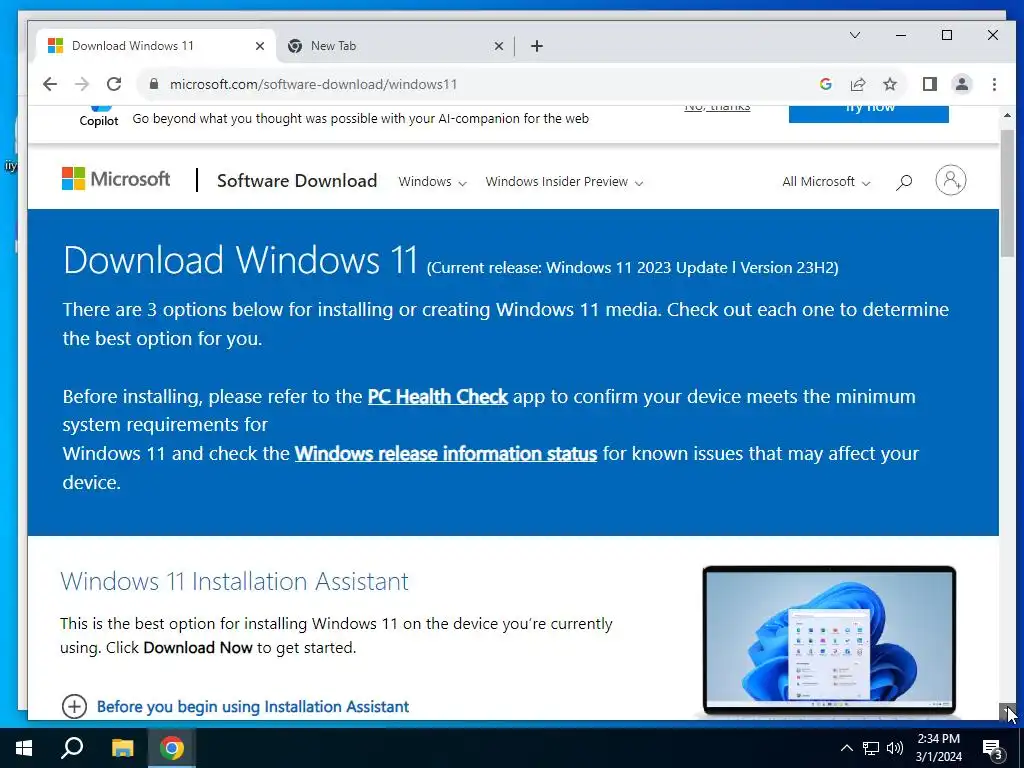The width and height of the screenshot is (1024, 768).
Task: Open File Explorer from taskbar
Action: tap(122, 748)
